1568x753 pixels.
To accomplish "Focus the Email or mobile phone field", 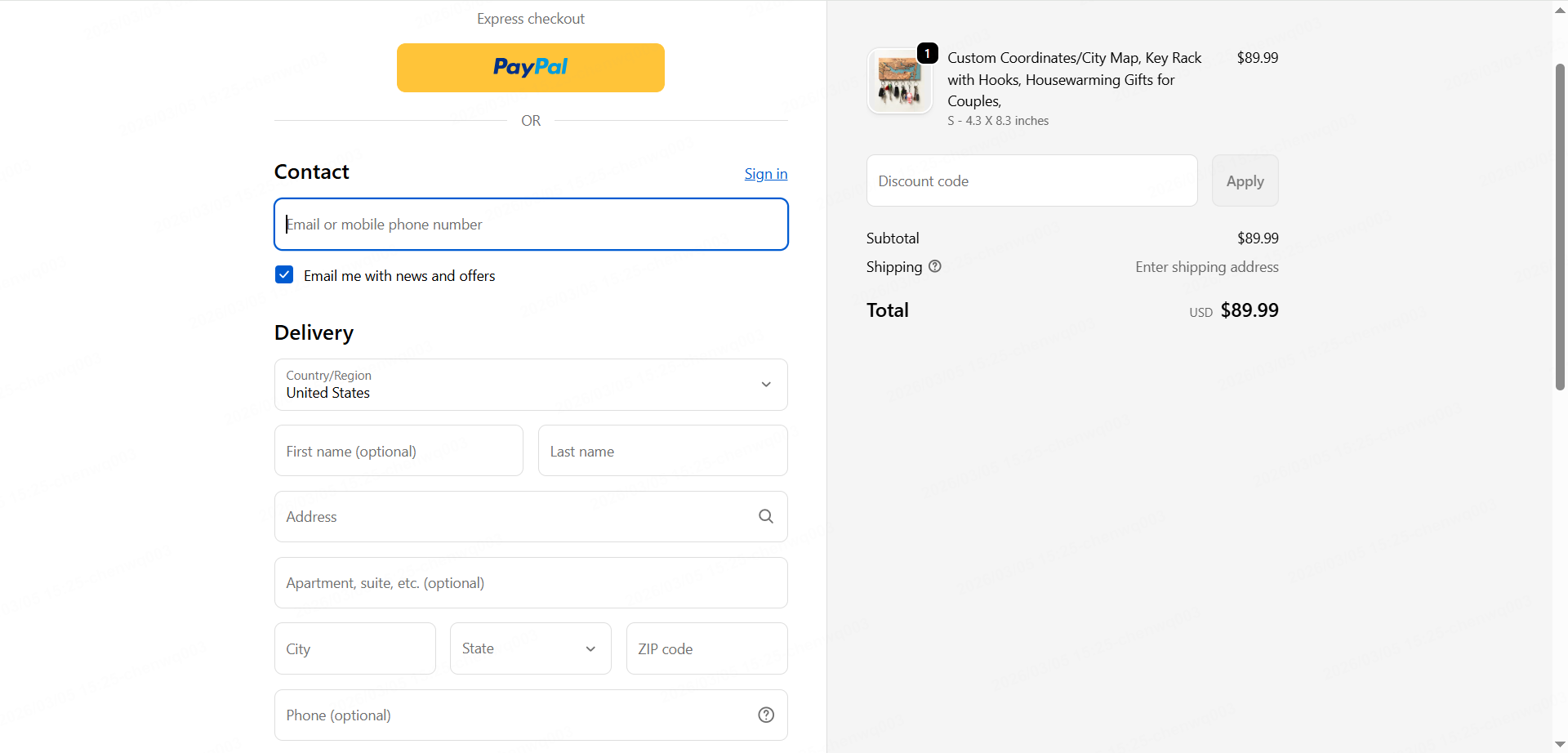I will [531, 225].
